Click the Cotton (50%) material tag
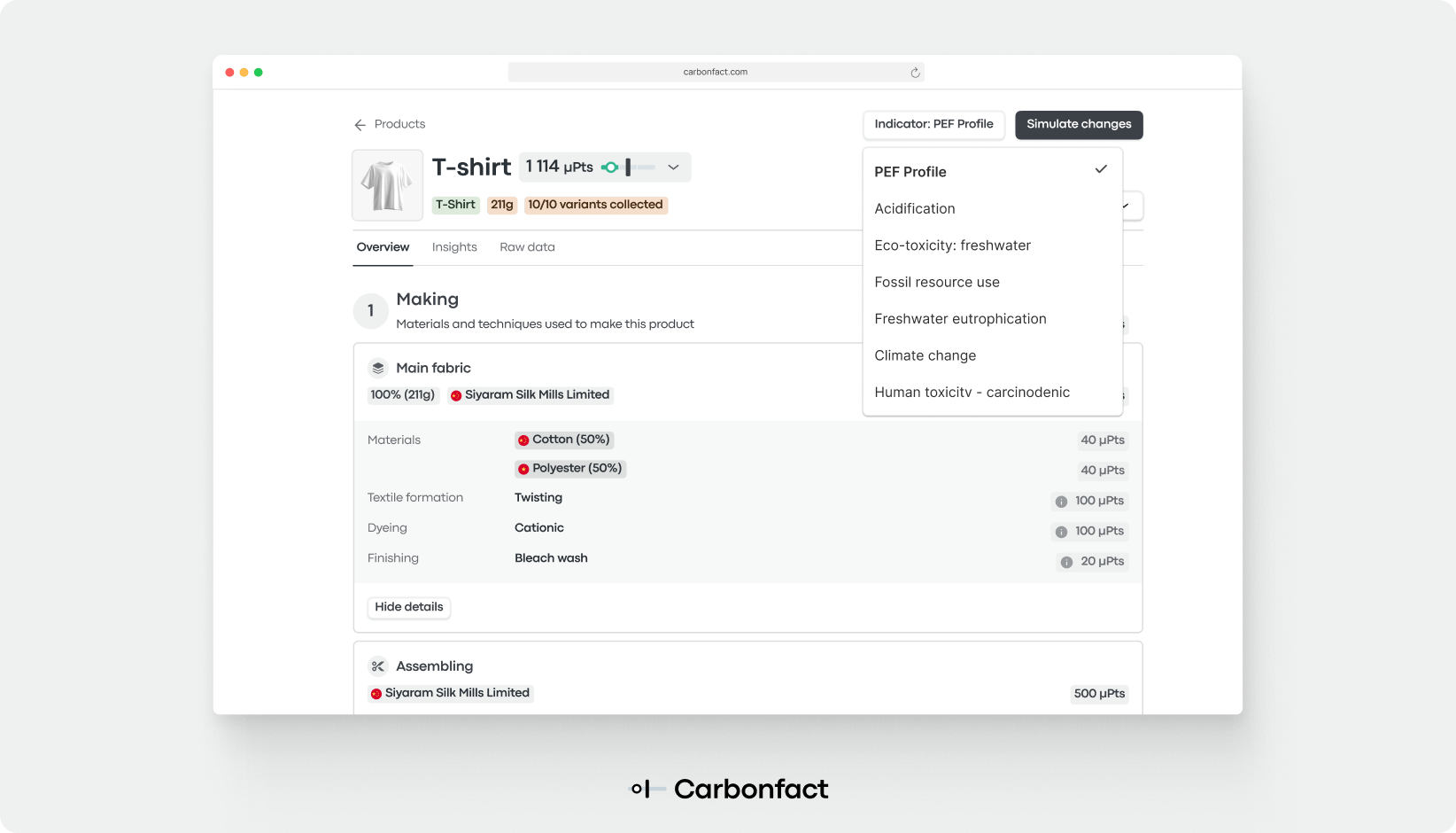 coord(564,440)
